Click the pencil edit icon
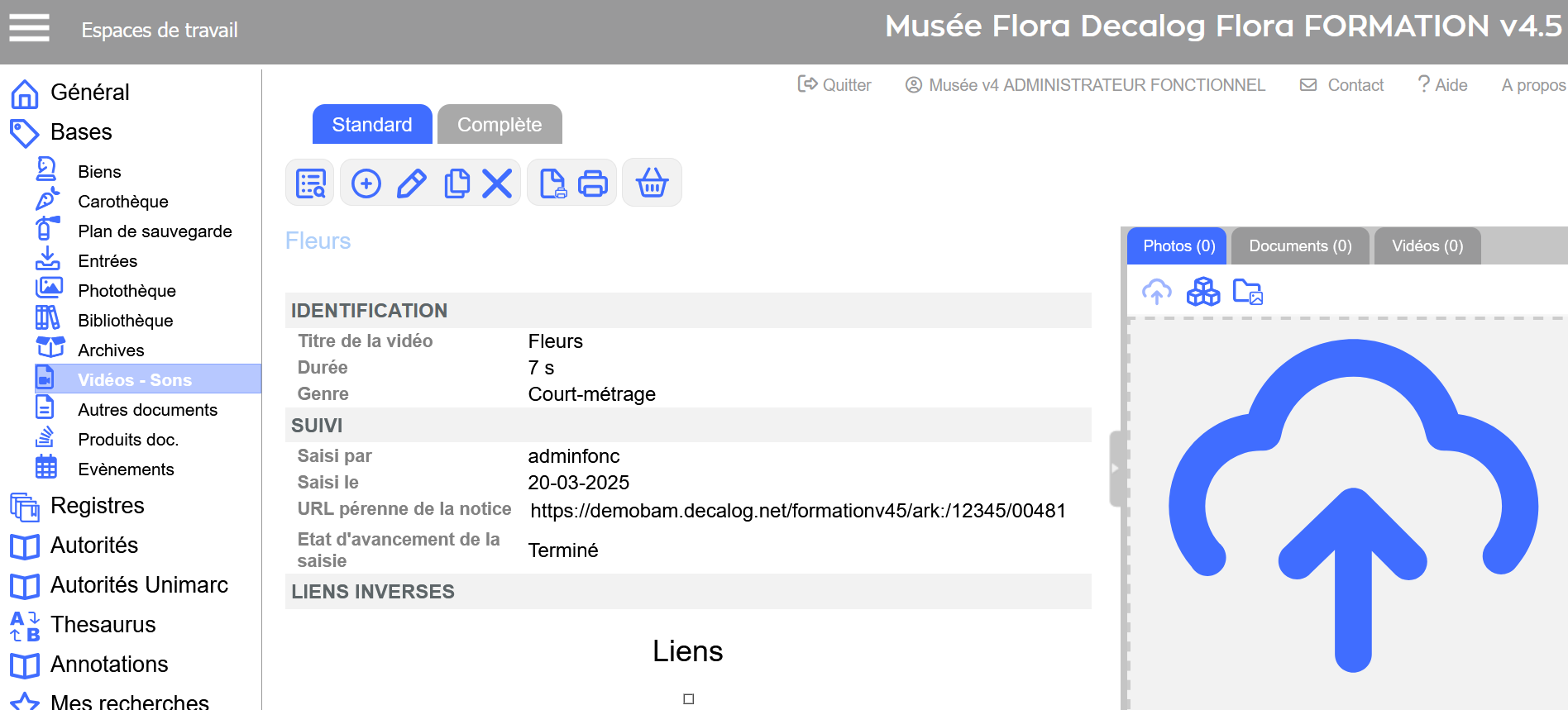 click(411, 183)
